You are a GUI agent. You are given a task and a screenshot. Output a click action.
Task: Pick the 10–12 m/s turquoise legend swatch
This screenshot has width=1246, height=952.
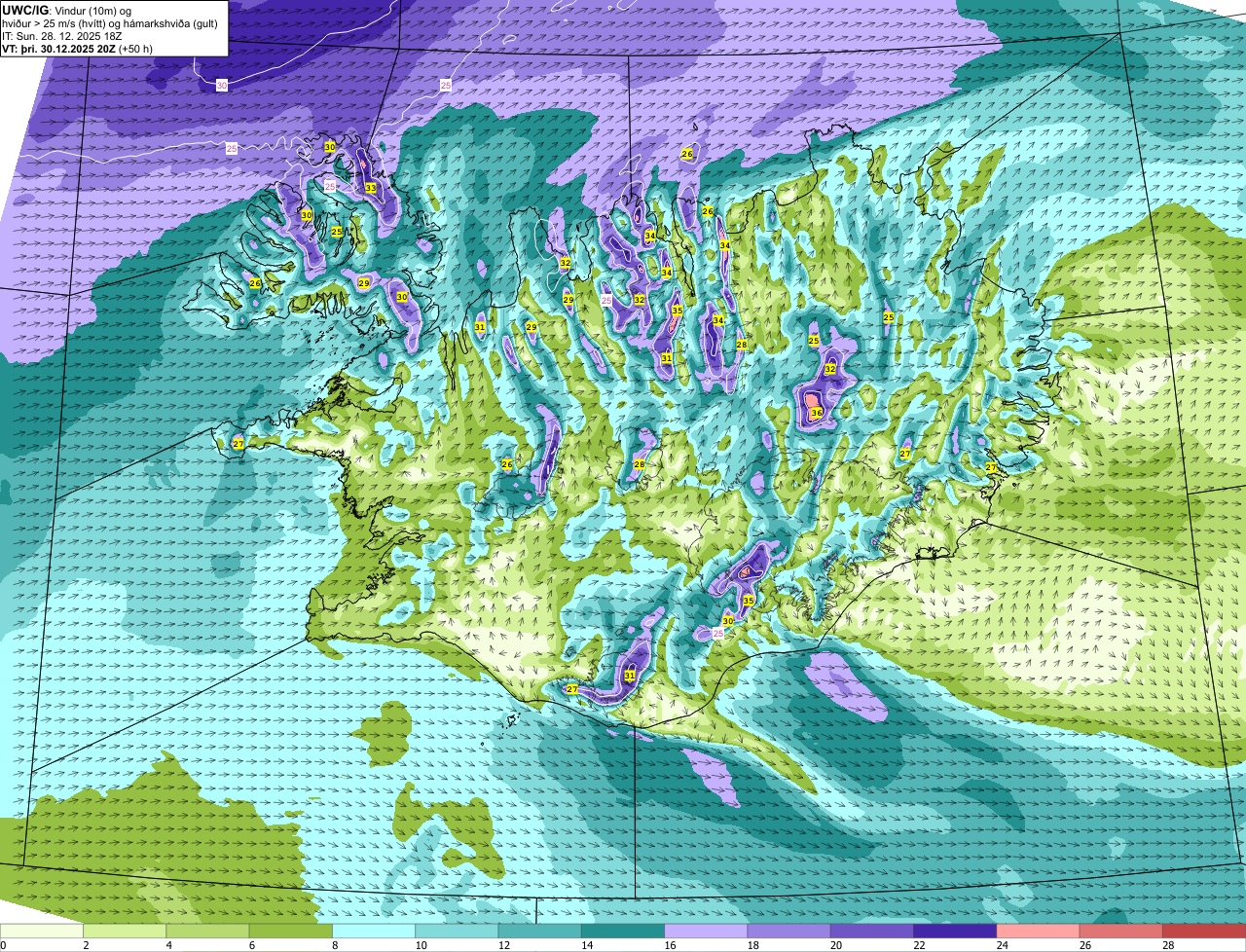tap(457, 931)
